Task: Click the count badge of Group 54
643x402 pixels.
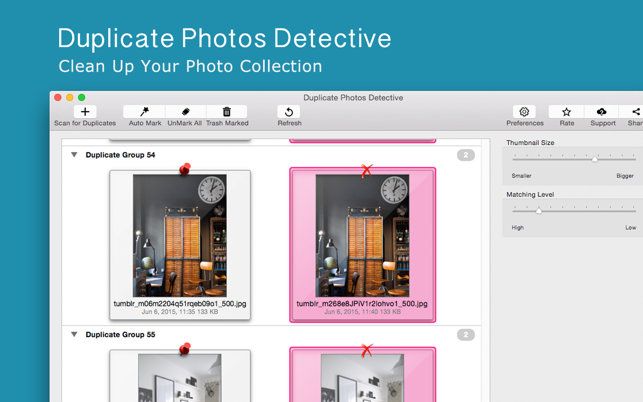Action: click(466, 155)
